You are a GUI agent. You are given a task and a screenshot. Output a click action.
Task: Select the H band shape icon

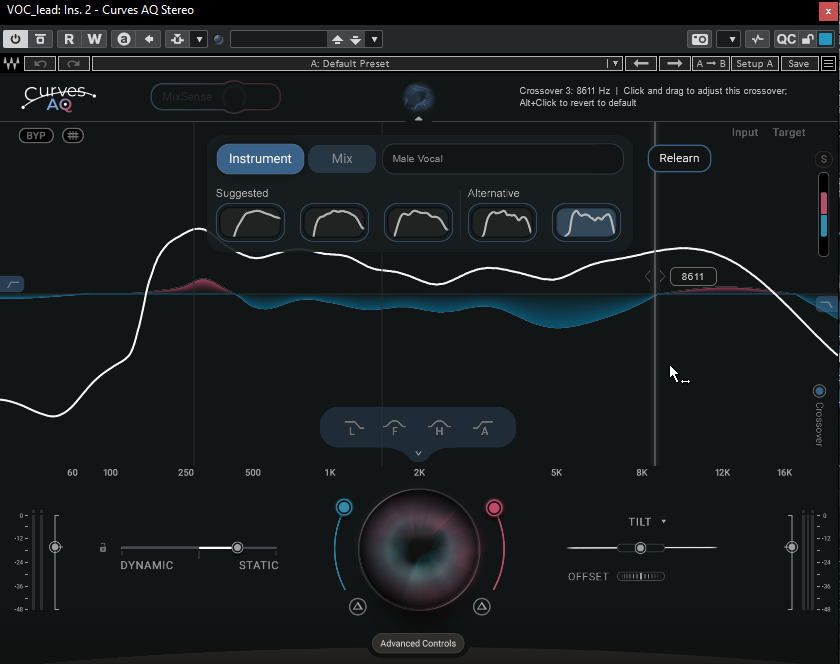[x=439, y=428]
